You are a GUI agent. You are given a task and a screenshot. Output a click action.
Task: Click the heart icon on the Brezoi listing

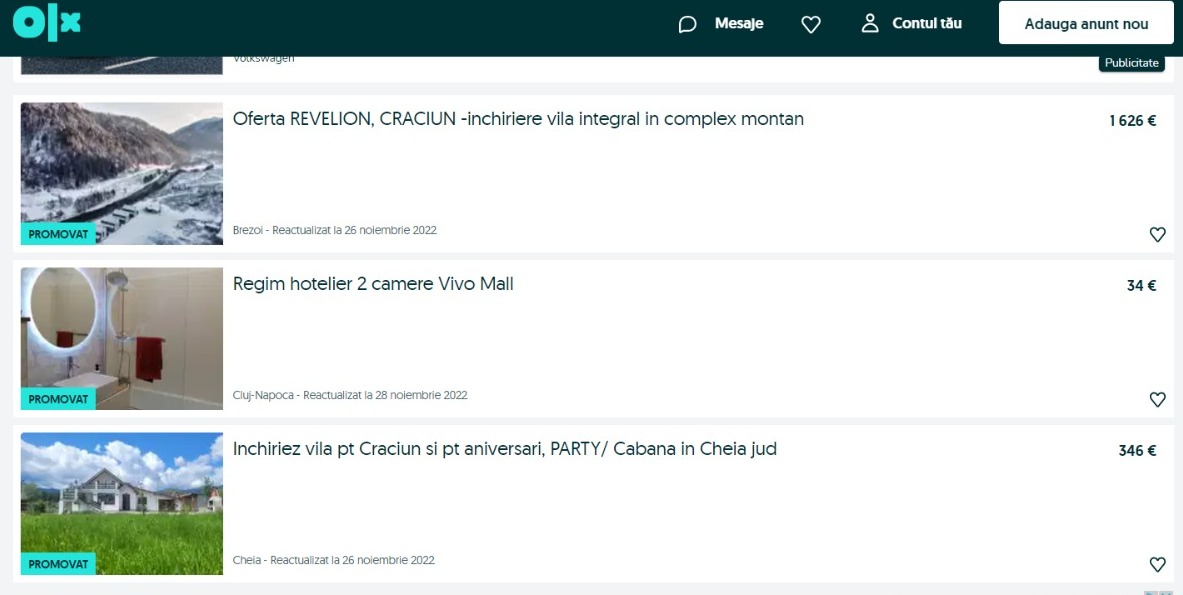click(x=1157, y=234)
